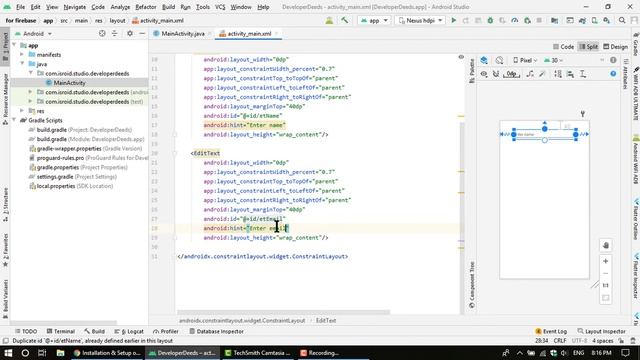Open the Android project view dropdown
This screenshot has height=360, width=640.
tap(33, 33)
